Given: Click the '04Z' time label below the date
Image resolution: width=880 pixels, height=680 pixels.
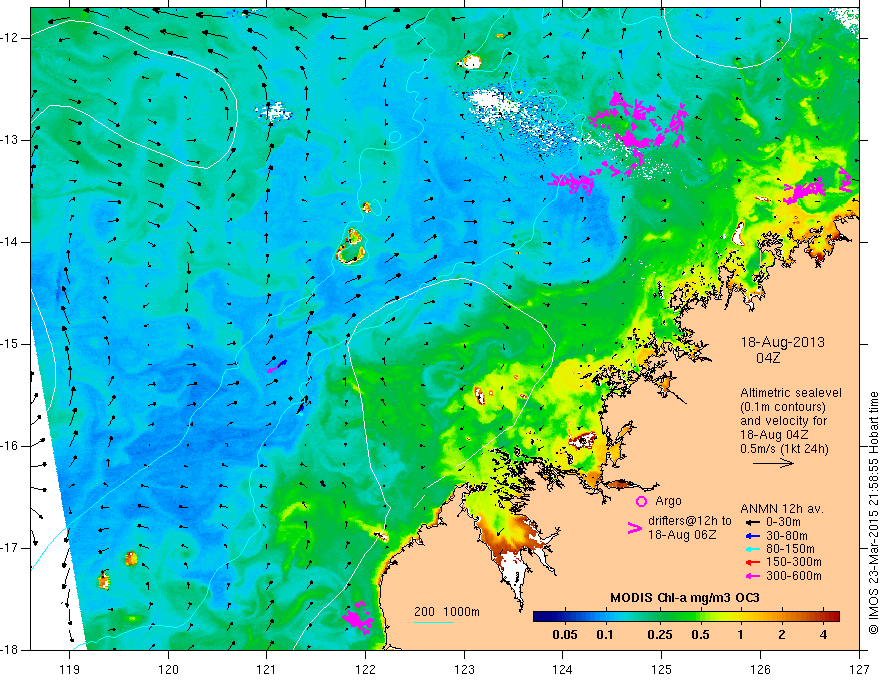Looking at the screenshot, I should click(768, 358).
